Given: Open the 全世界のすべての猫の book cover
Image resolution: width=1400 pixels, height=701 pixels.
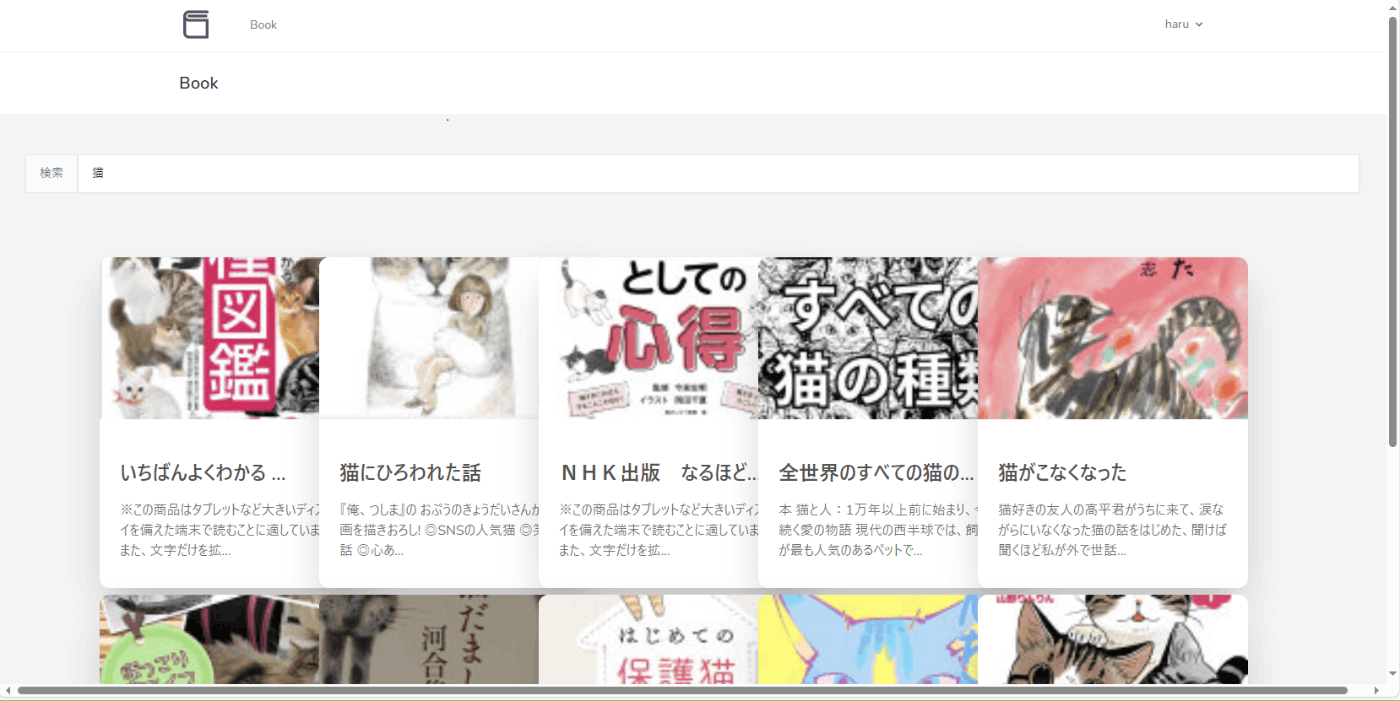Looking at the screenshot, I should (x=868, y=338).
